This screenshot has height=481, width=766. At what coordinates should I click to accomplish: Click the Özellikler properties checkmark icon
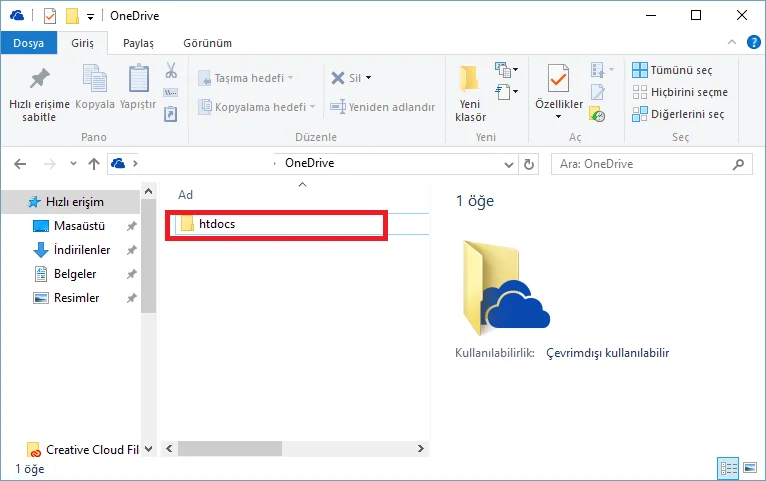pos(558,78)
